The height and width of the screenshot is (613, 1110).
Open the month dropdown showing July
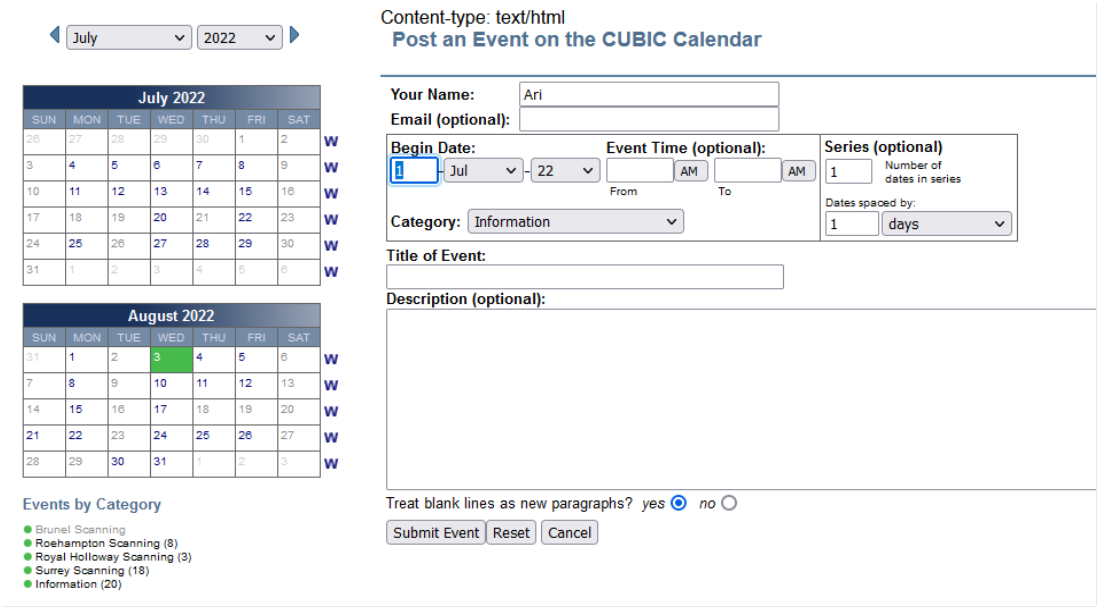pyautogui.click(x=129, y=38)
